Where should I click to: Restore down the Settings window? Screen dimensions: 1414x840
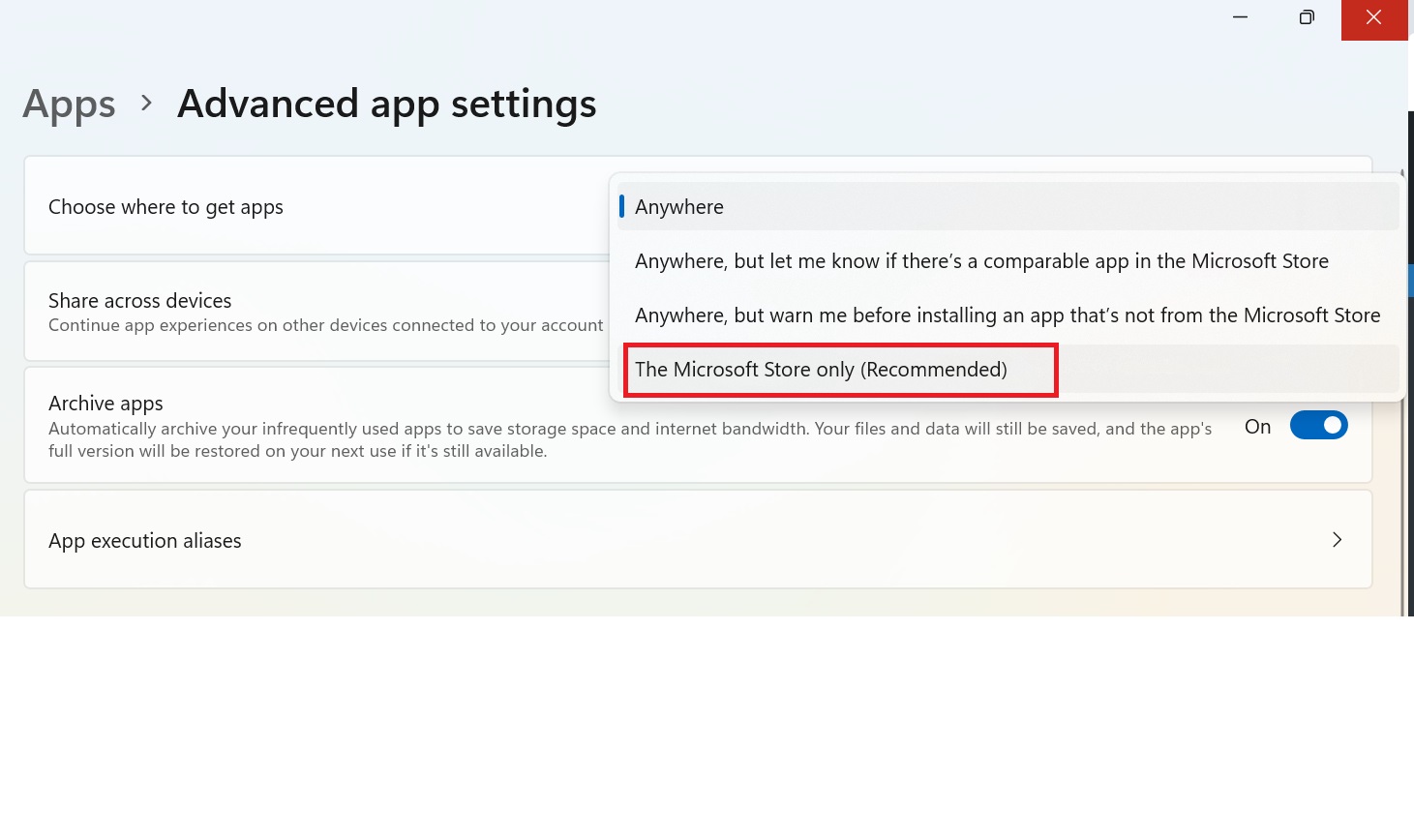click(1307, 17)
